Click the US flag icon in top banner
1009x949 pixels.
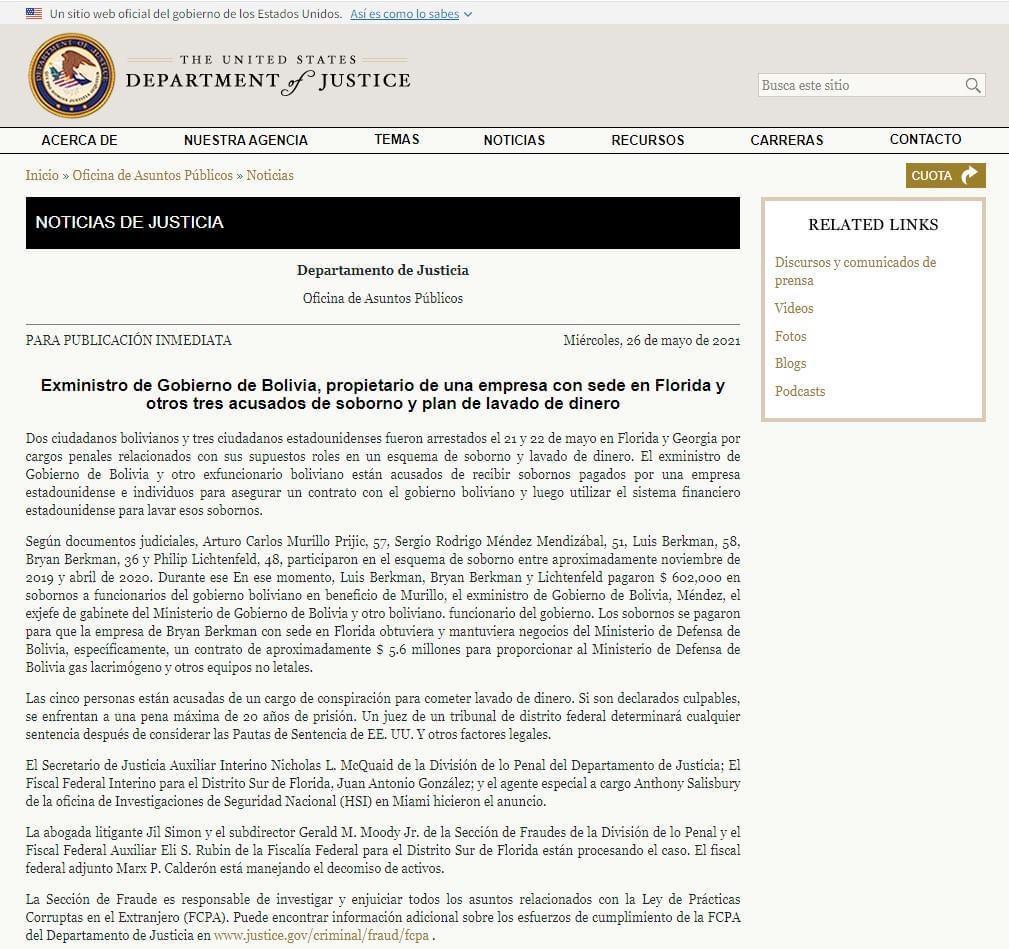pos(34,14)
